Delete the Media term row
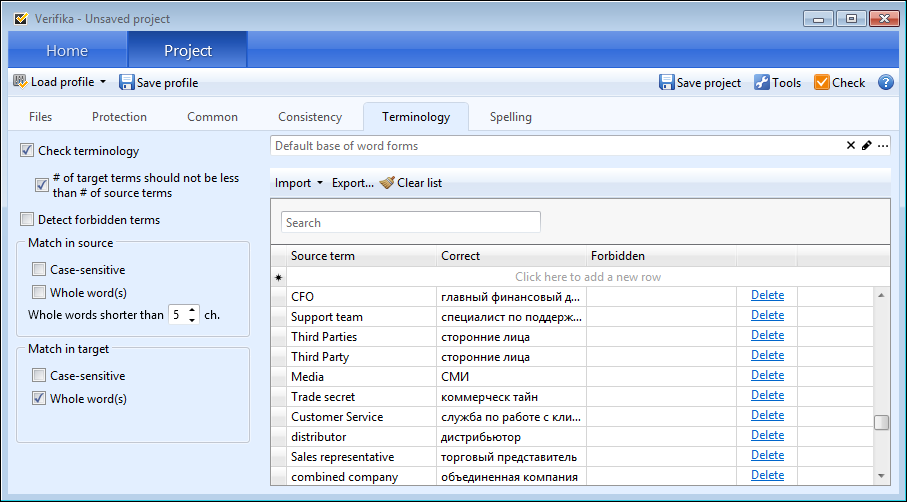Image resolution: width=907 pixels, height=502 pixels. [x=767, y=375]
